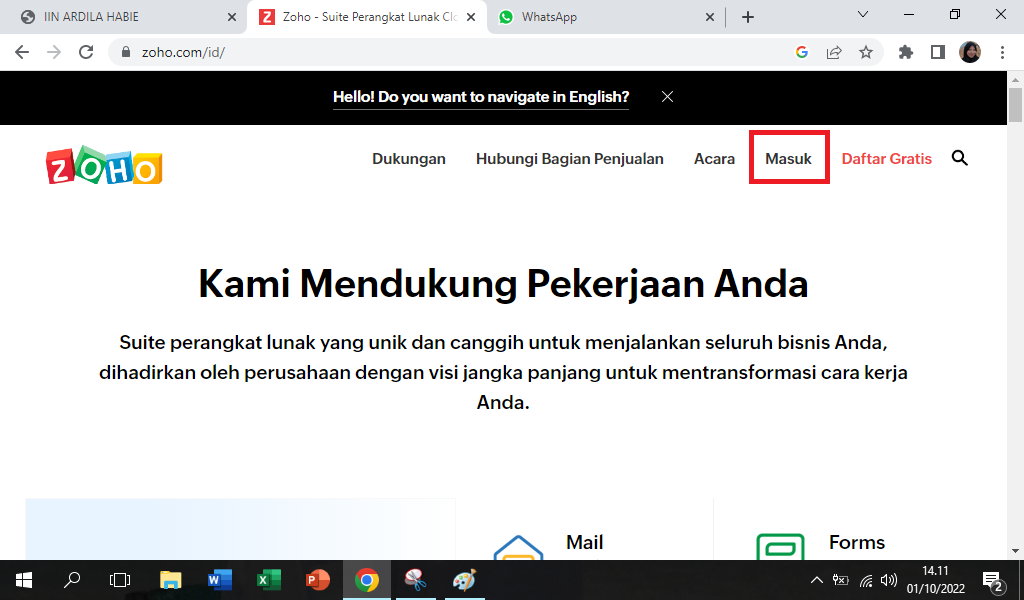1024x600 pixels.
Task: Select the Zoho Suite Perangkat Lunak tab
Action: (366, 17)
